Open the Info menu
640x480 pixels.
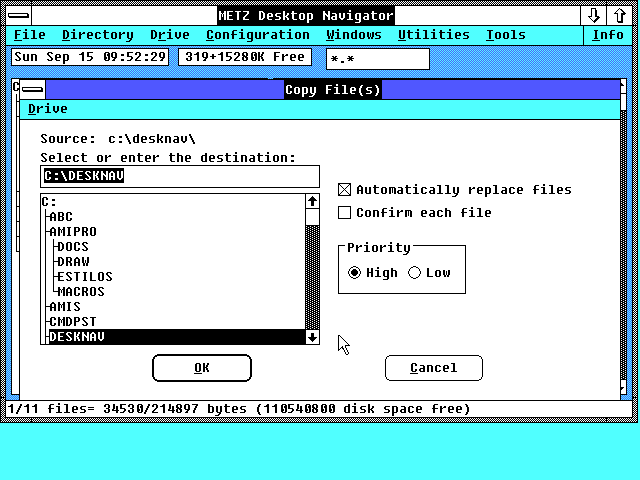pos(608,35)
